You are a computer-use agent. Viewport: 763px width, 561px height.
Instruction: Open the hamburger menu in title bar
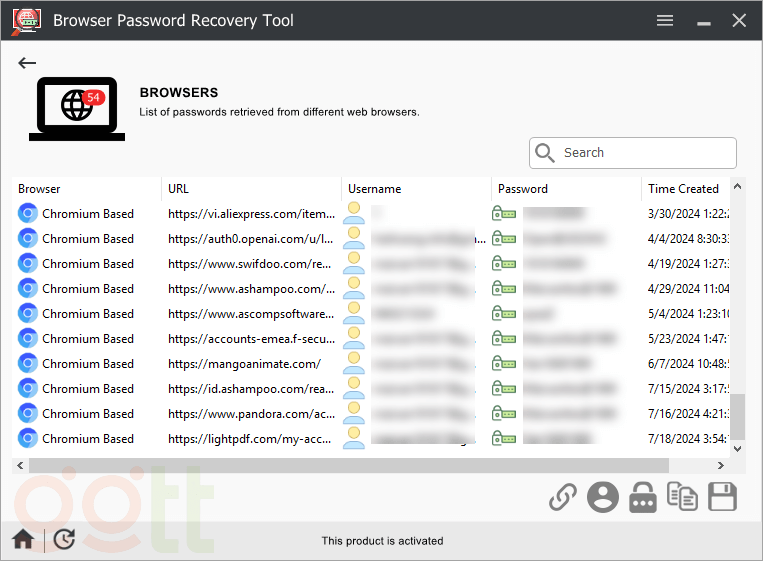(665, 20)
